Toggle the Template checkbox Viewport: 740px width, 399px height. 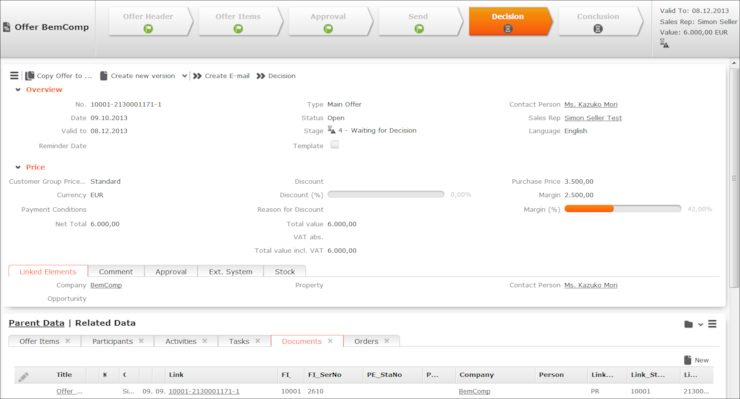[x=335, y=145]
